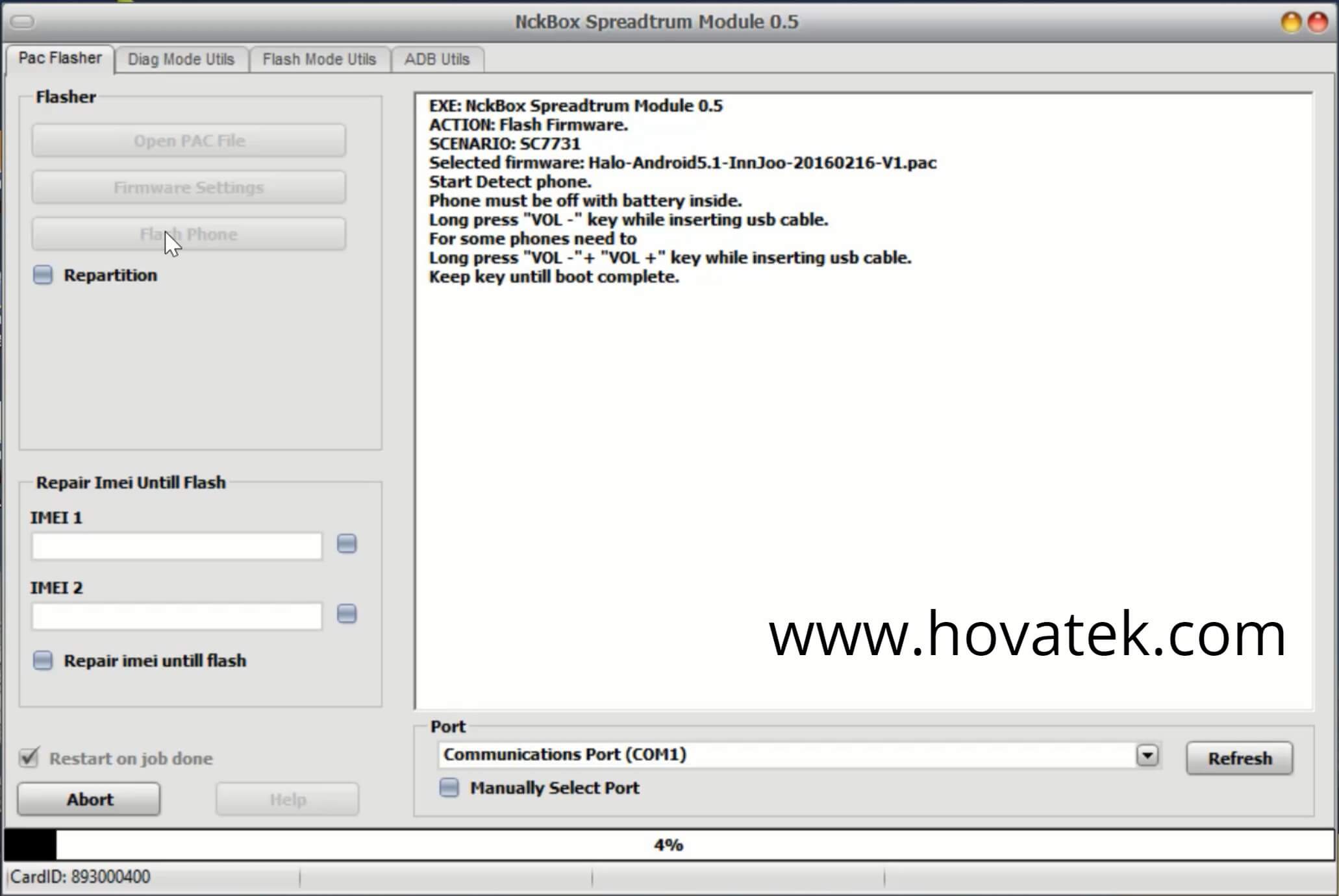Enable Manually Select Port checkbox
The image size is (1339, 896).
coord(449,788)
